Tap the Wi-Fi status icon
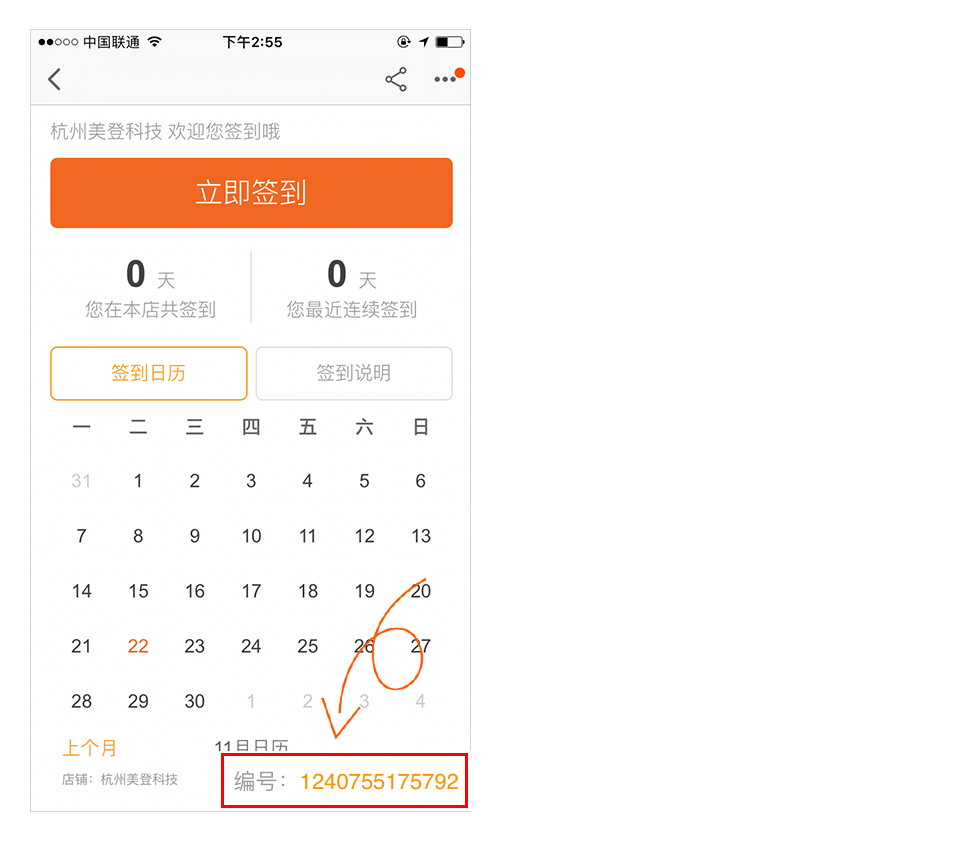This screenshot has width=960, height=841. point(155,42)
